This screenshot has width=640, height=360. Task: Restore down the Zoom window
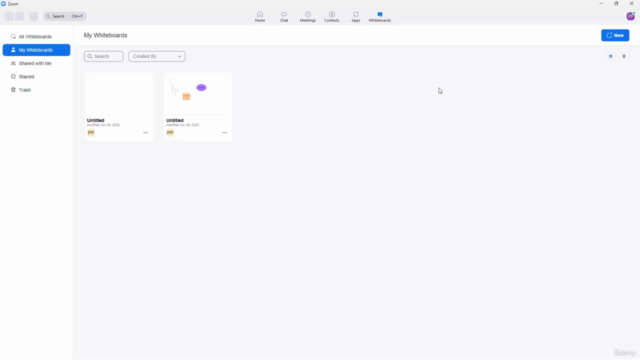click(x=616, y=4)
